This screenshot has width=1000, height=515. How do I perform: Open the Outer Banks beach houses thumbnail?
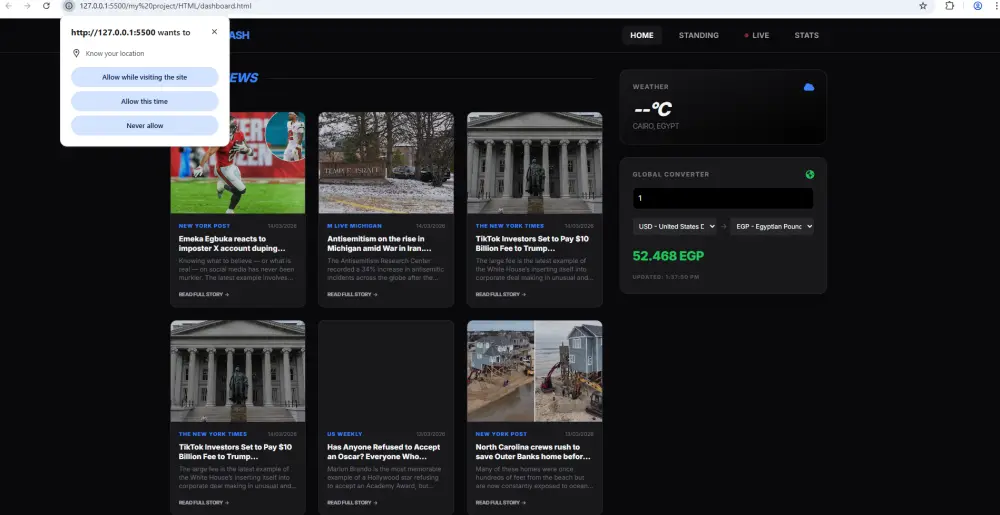point(534,371)
